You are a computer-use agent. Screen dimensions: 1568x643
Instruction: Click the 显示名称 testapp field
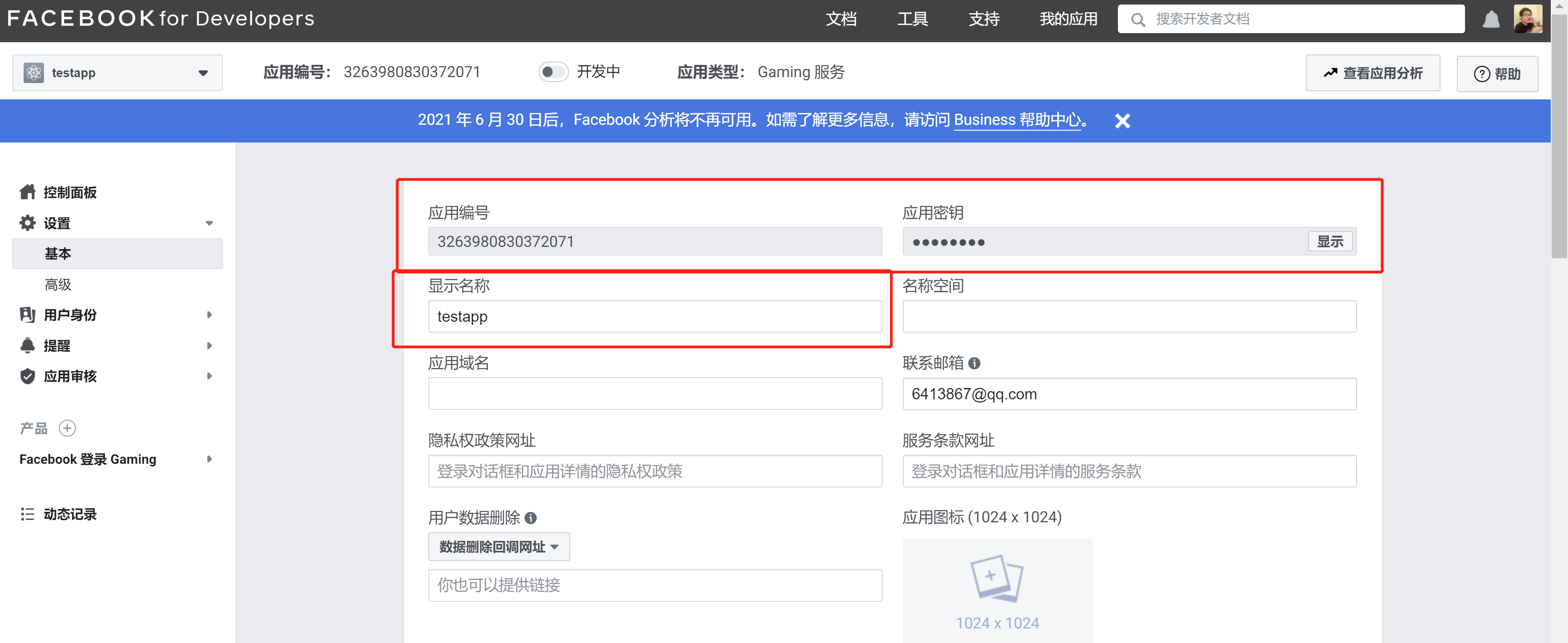[655, 317]
